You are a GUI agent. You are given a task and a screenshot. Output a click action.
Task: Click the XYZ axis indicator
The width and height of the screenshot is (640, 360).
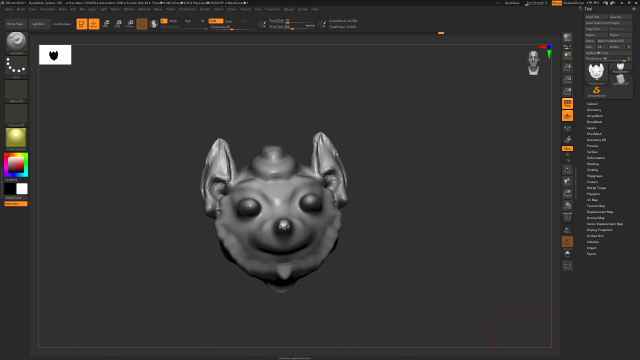(x=546, y=51)
